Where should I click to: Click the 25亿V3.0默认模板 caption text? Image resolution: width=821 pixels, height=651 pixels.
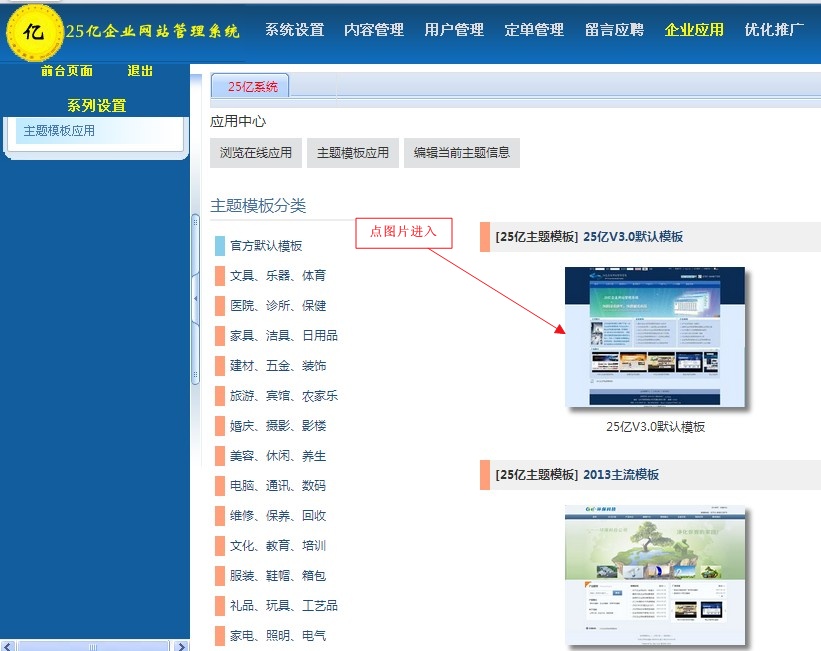656,427
